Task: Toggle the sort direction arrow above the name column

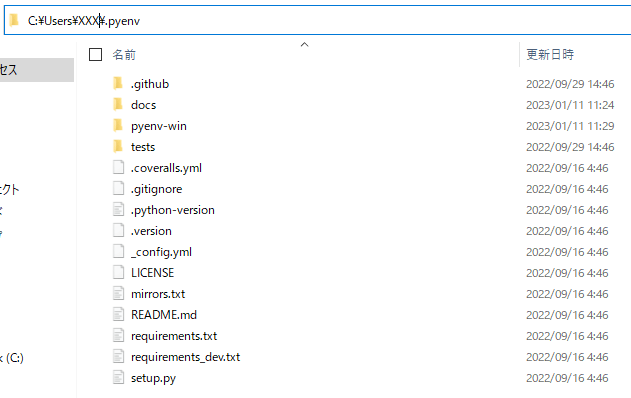Action: tap(305, 45)
